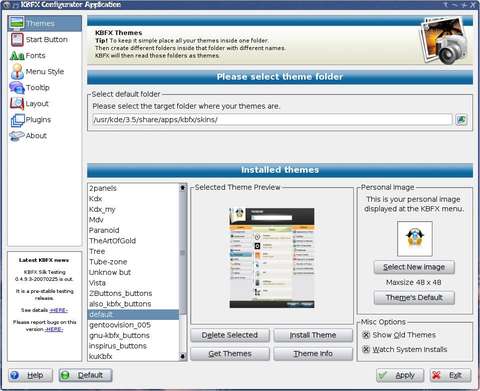
Task: Select the TheArtOfGold theme
Action: point(133,241)
